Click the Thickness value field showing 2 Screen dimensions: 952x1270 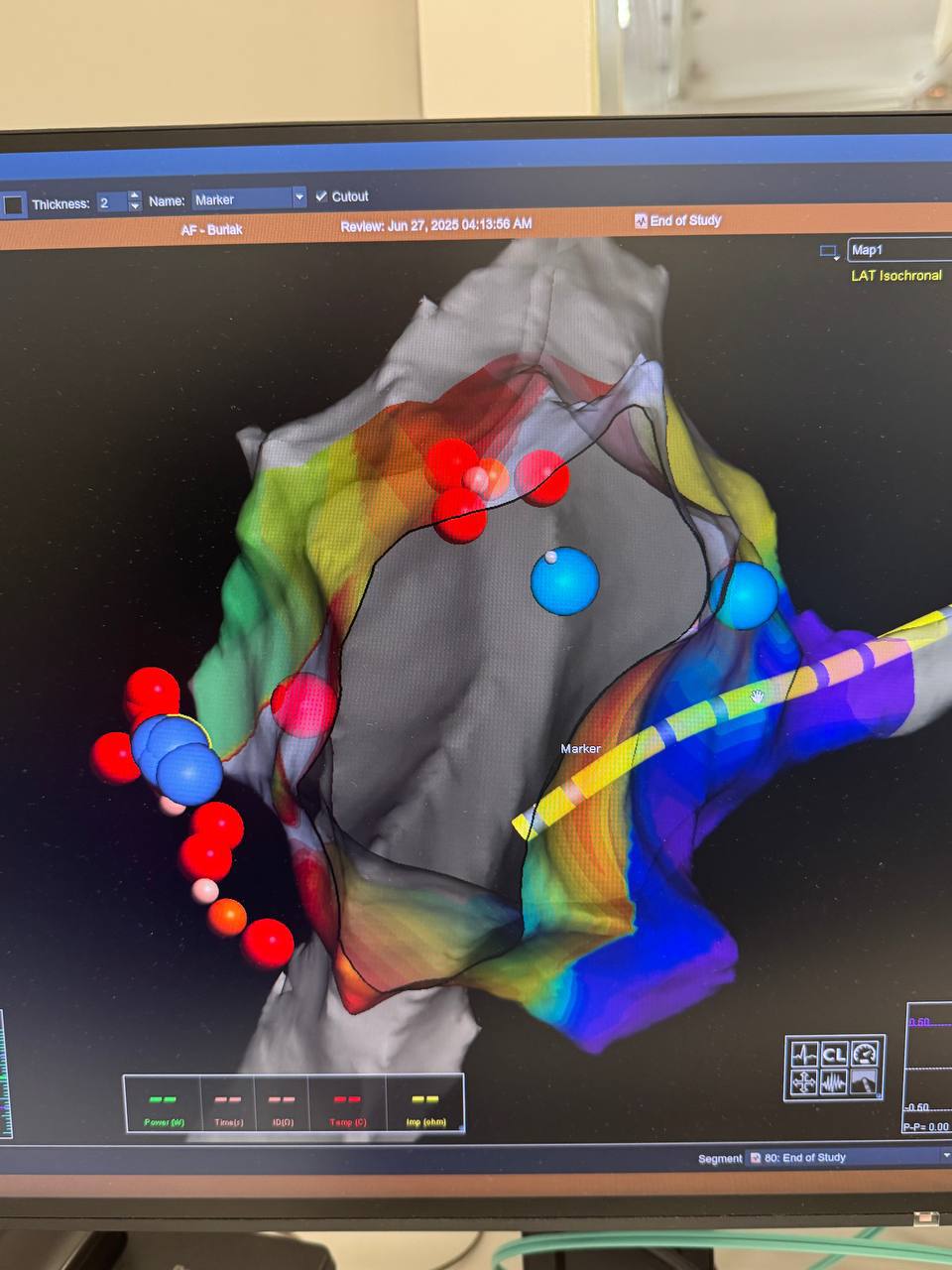(112, 202)
